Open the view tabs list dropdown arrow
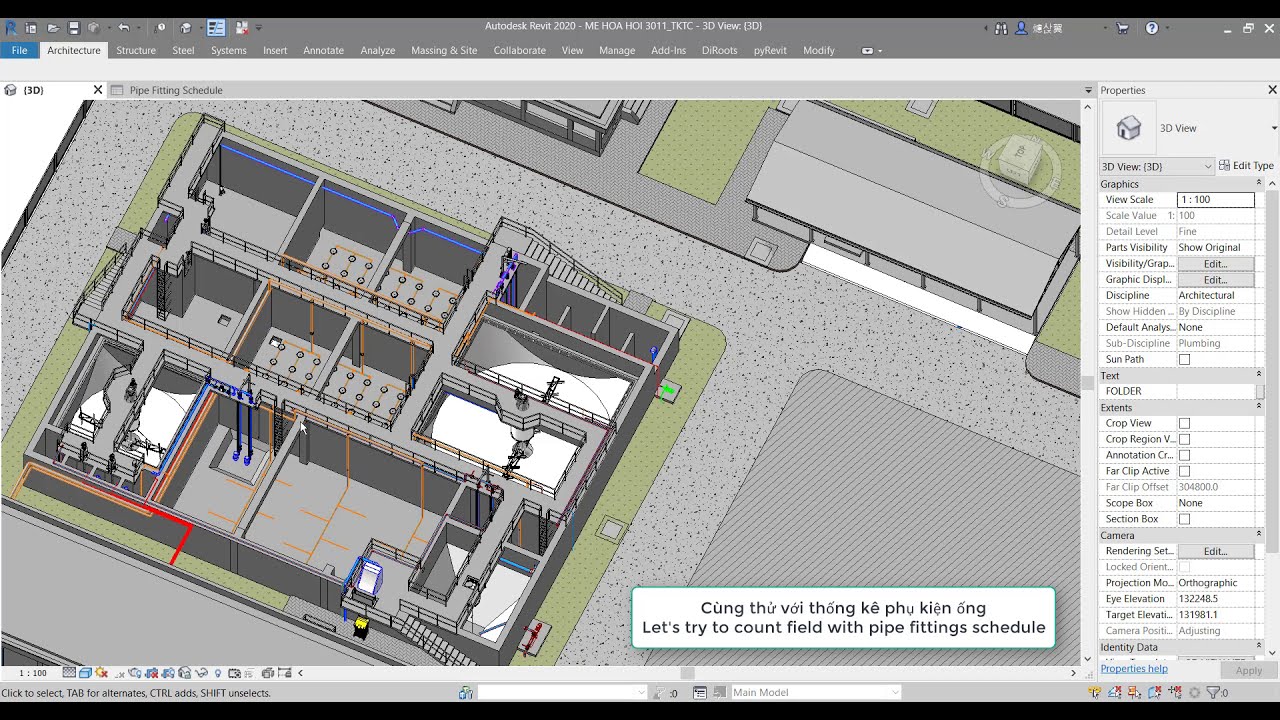The image size is (1280, 720). tap(1088, 90)
